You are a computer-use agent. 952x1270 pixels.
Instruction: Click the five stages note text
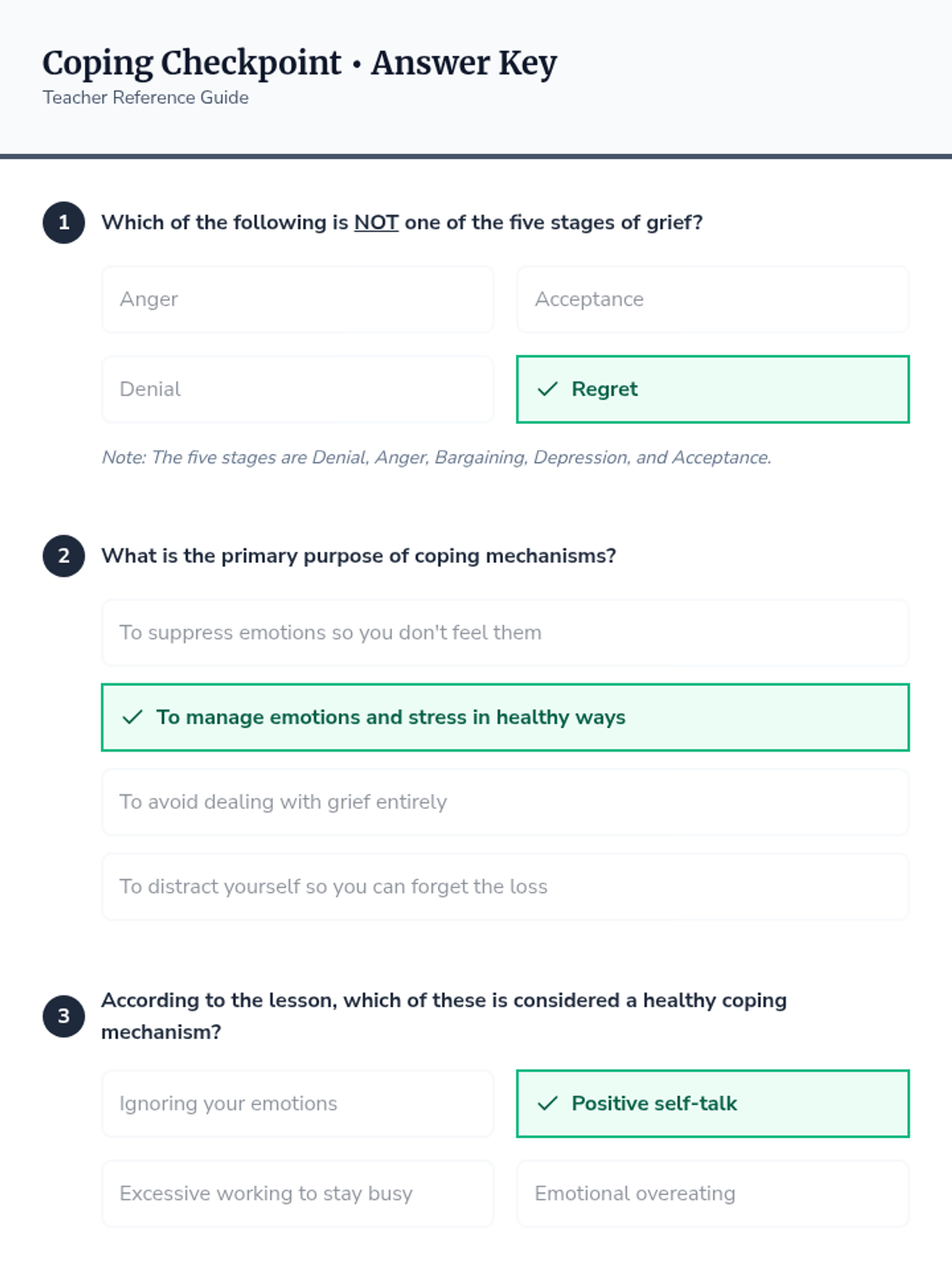(x=436, y=457)
